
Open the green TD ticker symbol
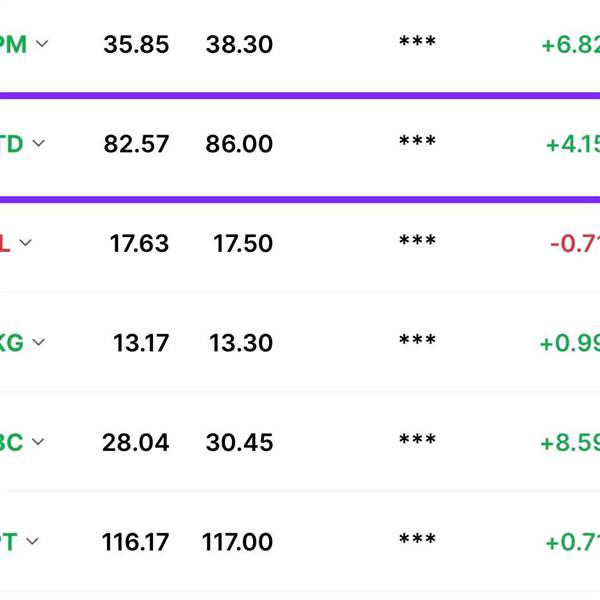(11, 144)
